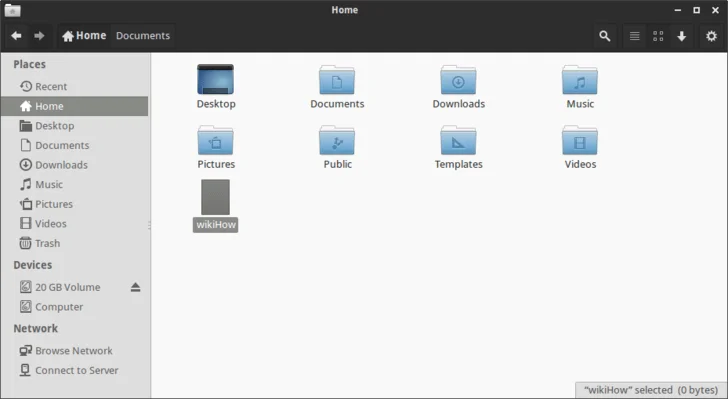The width and height of the screenshot is (728, 399).
Task: Open Recent in the Places sidebar
Action: pos(74,86)
